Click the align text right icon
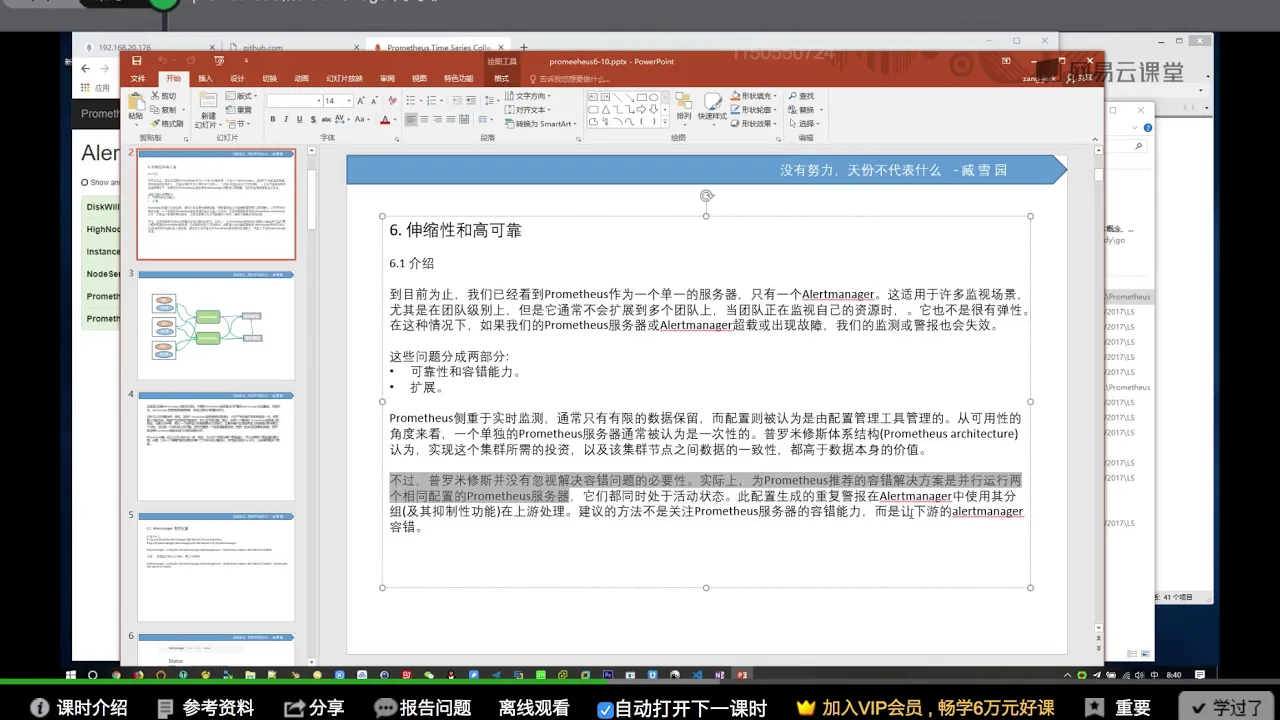The height and width of the screenshot is (720, 1280). (437, 120)
